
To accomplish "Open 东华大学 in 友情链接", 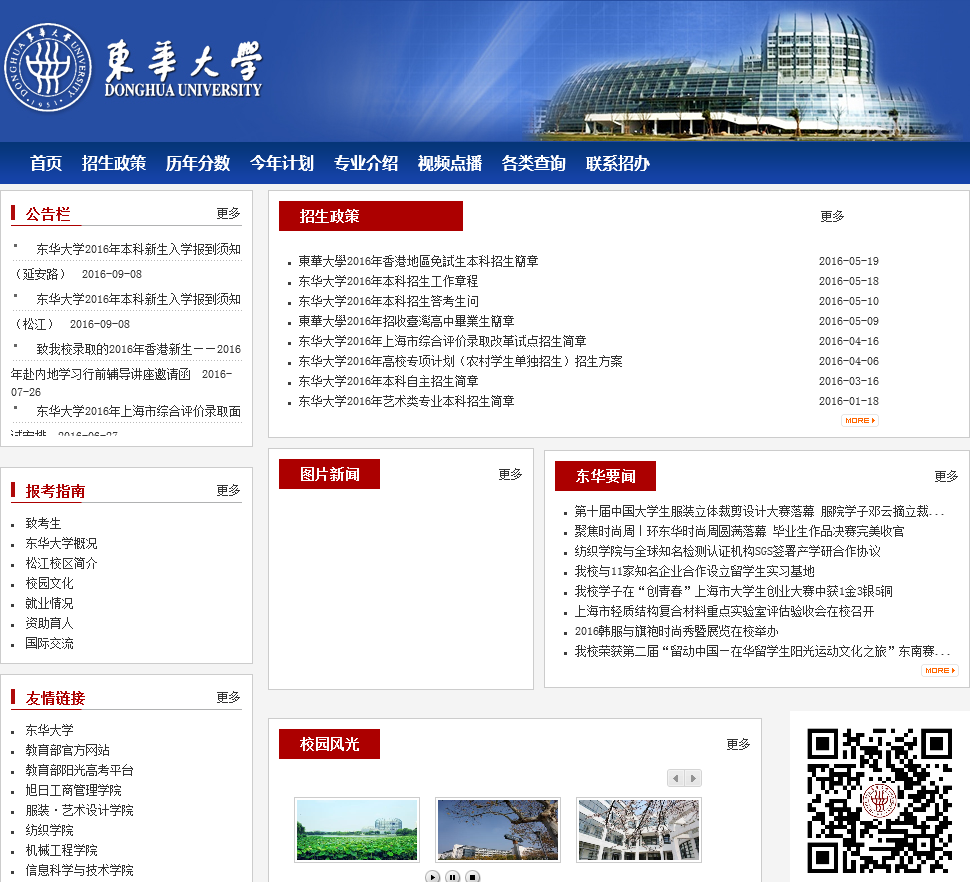I will click(x=49, y=730).
